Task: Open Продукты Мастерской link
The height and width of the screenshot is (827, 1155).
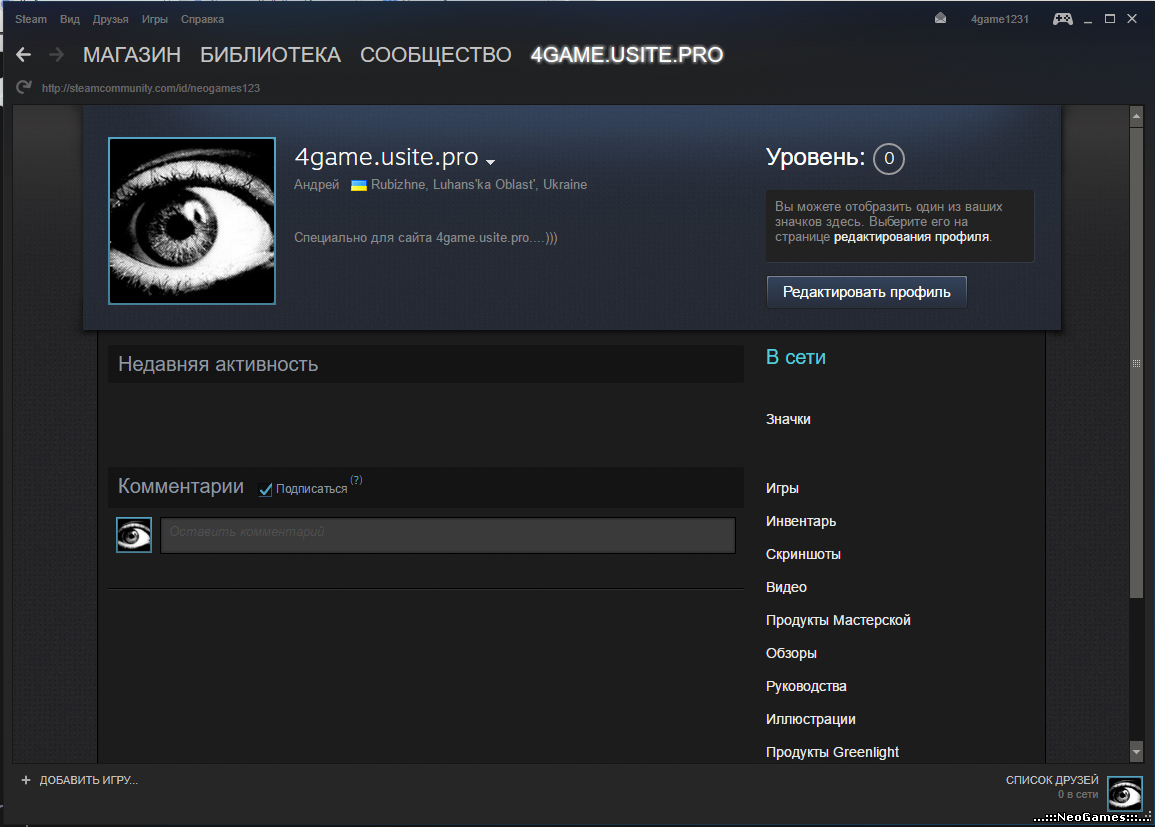Action: 838,620
